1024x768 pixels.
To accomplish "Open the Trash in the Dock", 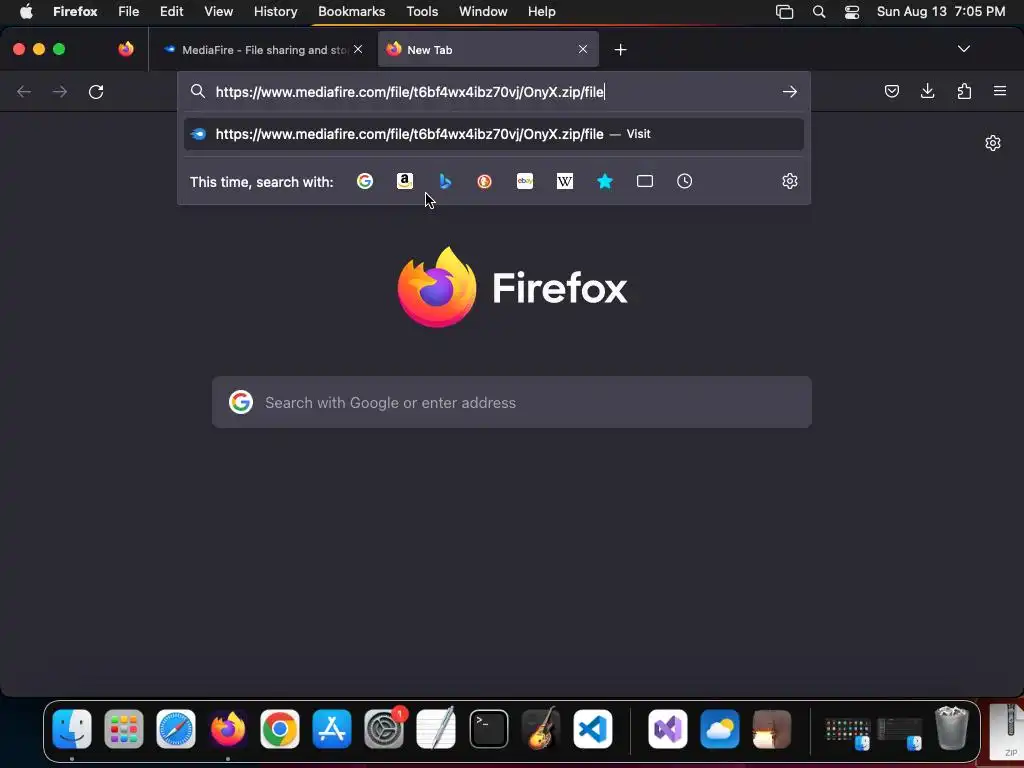I will point(952,728).
